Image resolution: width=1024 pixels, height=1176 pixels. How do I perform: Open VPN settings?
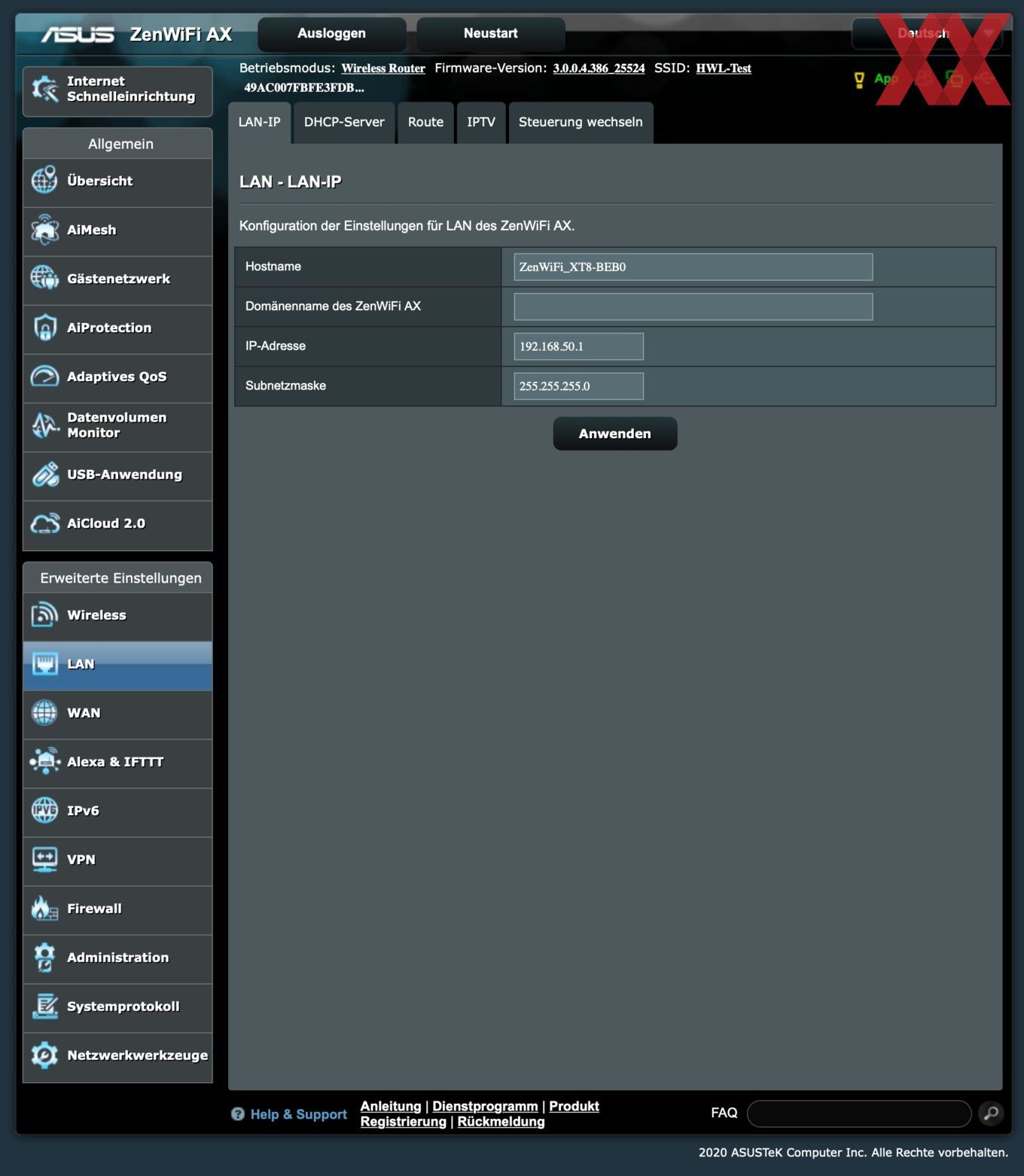click(x=117, y=861)
